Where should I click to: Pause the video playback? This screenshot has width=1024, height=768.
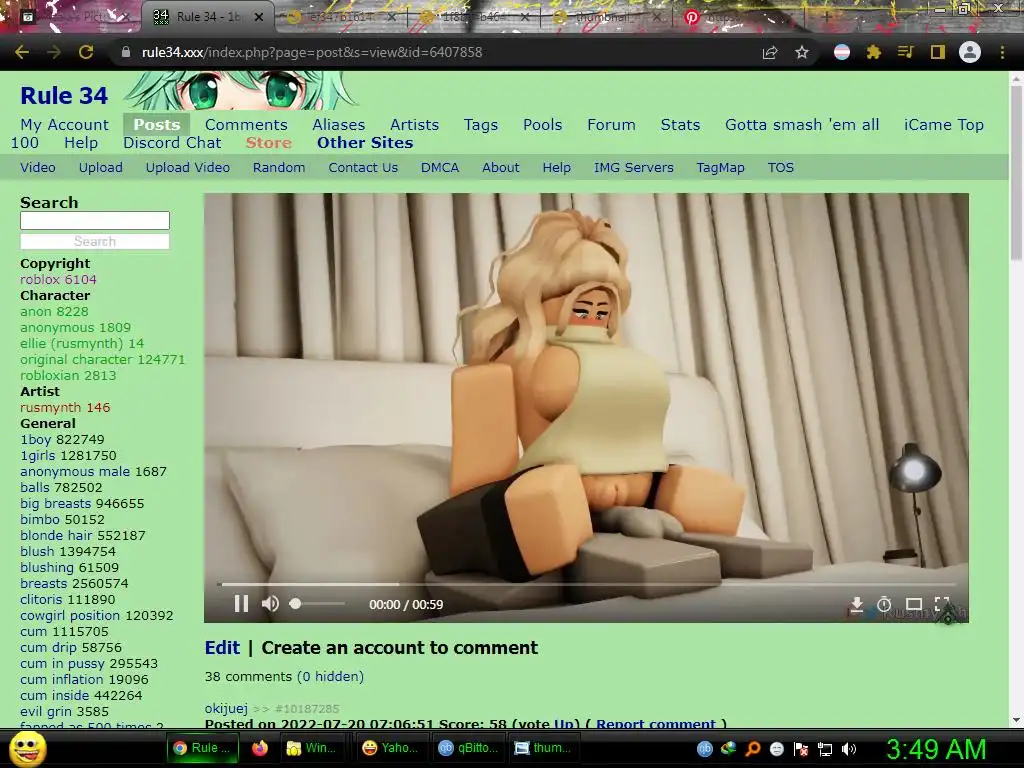241,604
